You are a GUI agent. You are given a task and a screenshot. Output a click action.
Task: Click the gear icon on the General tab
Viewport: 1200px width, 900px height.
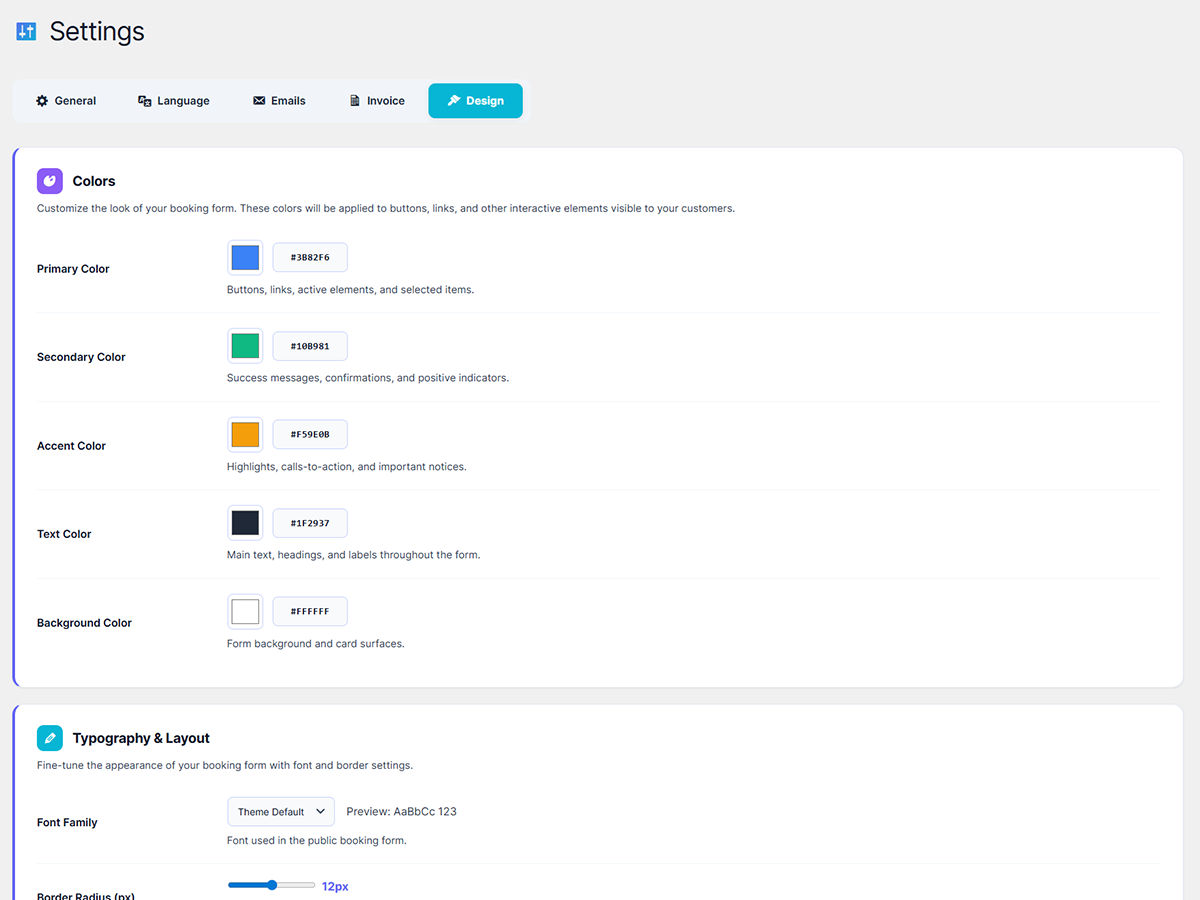tap(42, 101)
